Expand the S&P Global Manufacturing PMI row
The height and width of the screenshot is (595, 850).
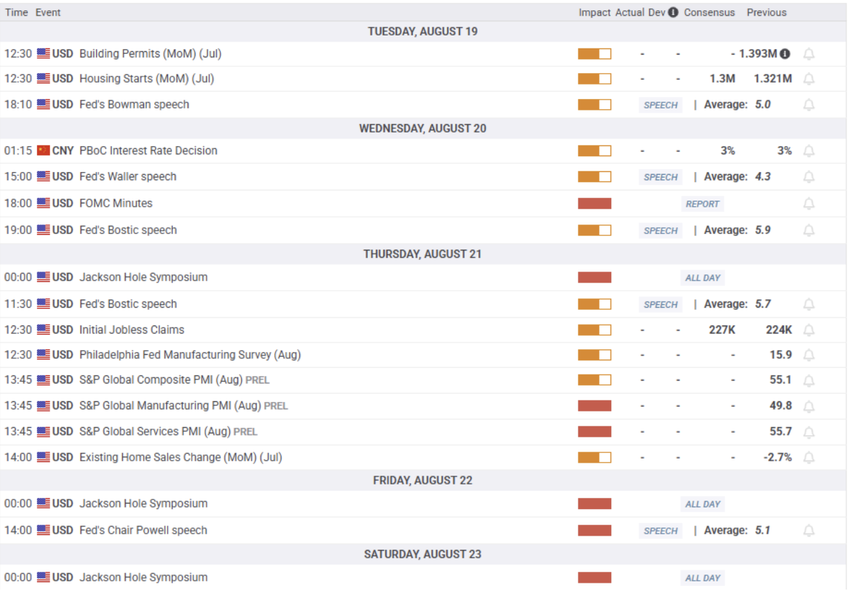[423, 406]
